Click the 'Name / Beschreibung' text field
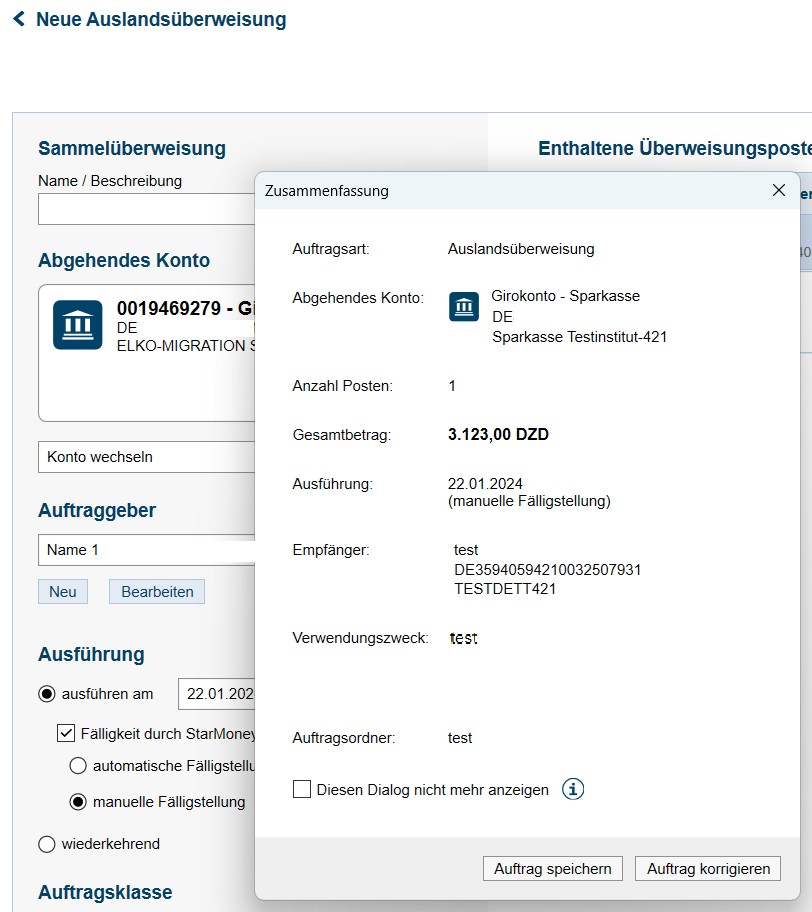The width and height of the screenshot is (812, 912). [x=146, y=209]
